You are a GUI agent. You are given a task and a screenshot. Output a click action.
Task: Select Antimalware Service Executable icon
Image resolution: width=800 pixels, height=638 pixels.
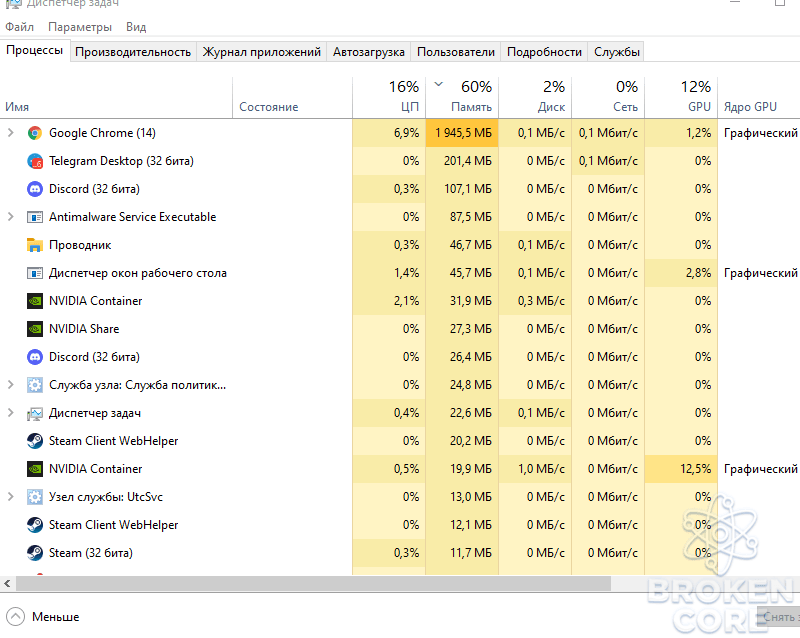(x=35, y=217)
